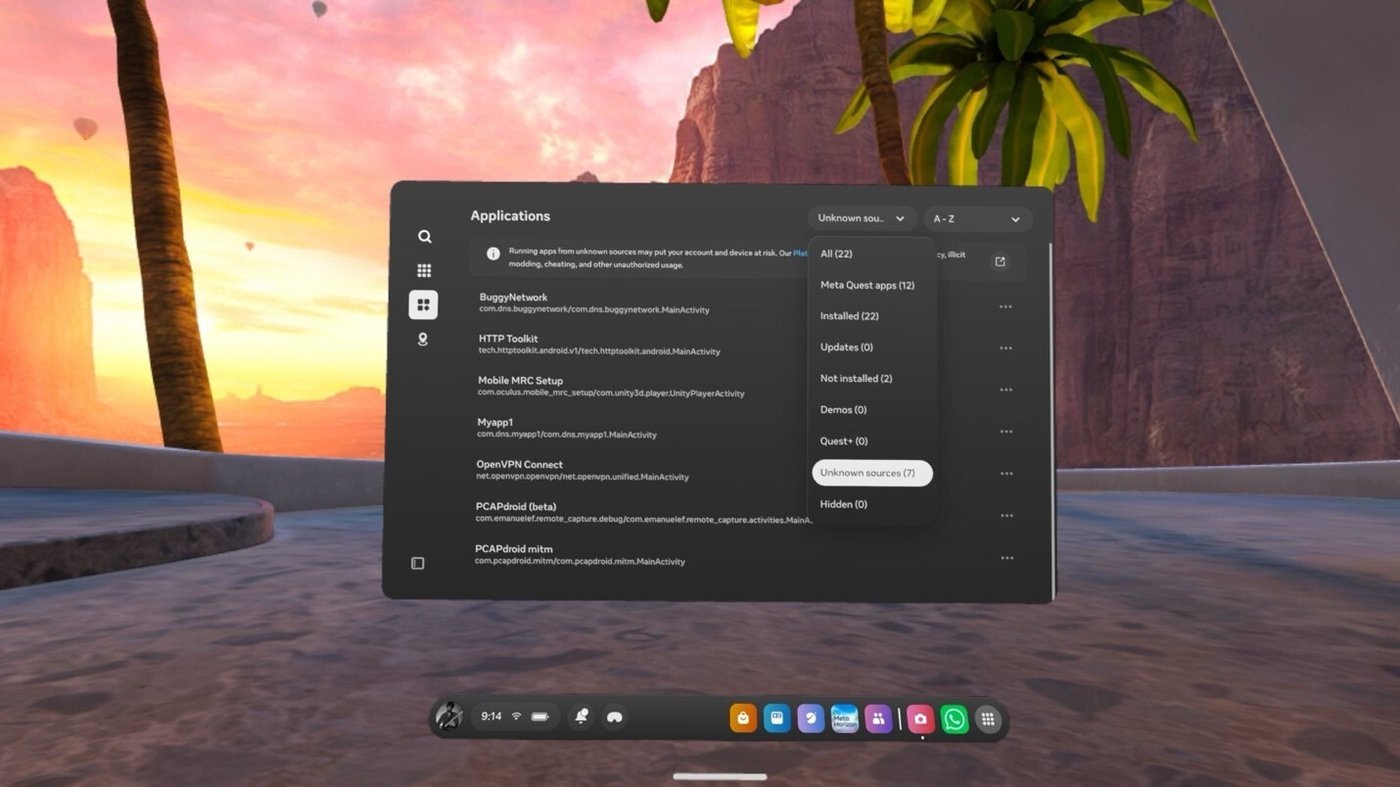Launch WhatsApp from the dock

coord(954,719)
